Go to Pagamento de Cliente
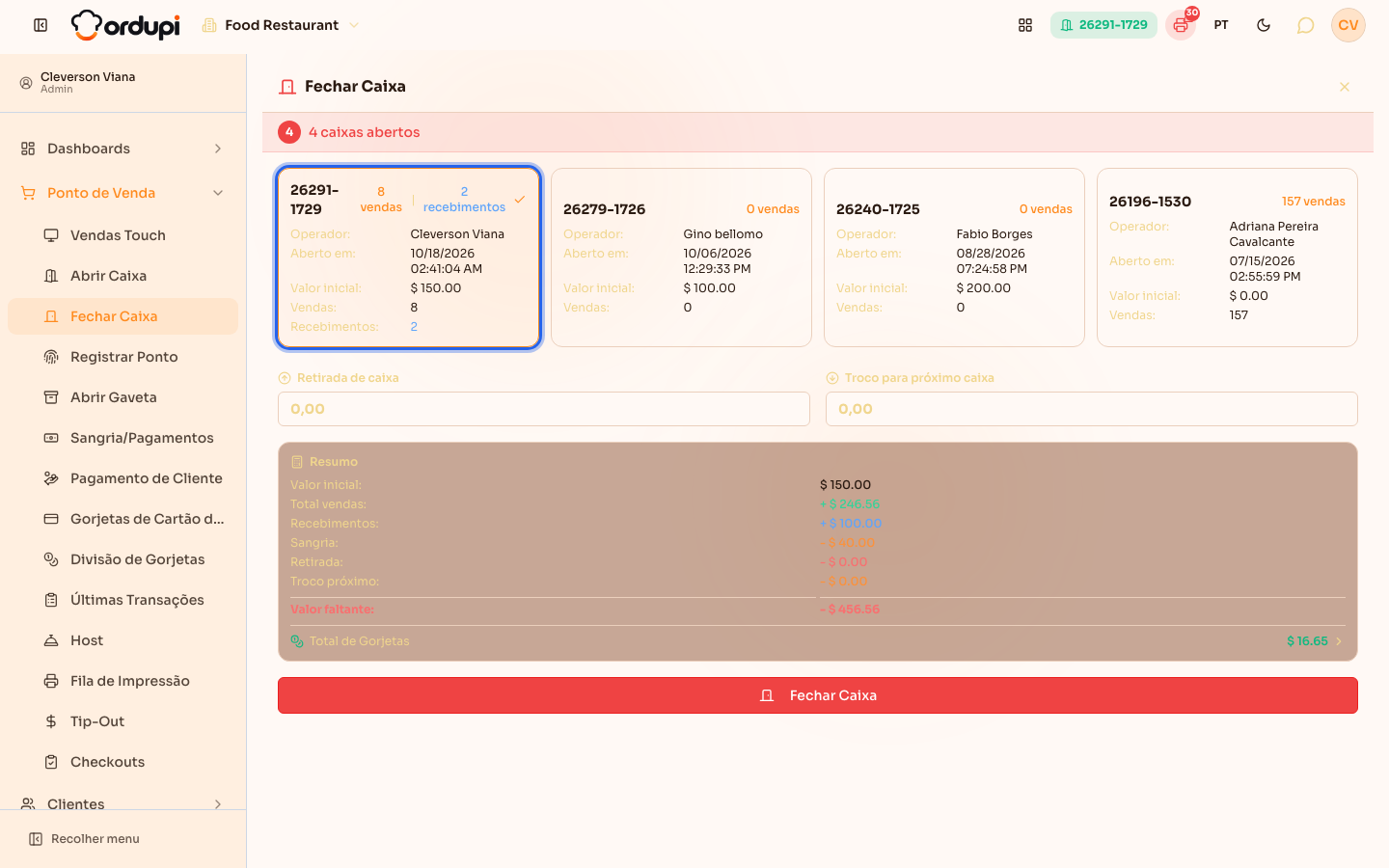1389x868 pixels. 123,478
